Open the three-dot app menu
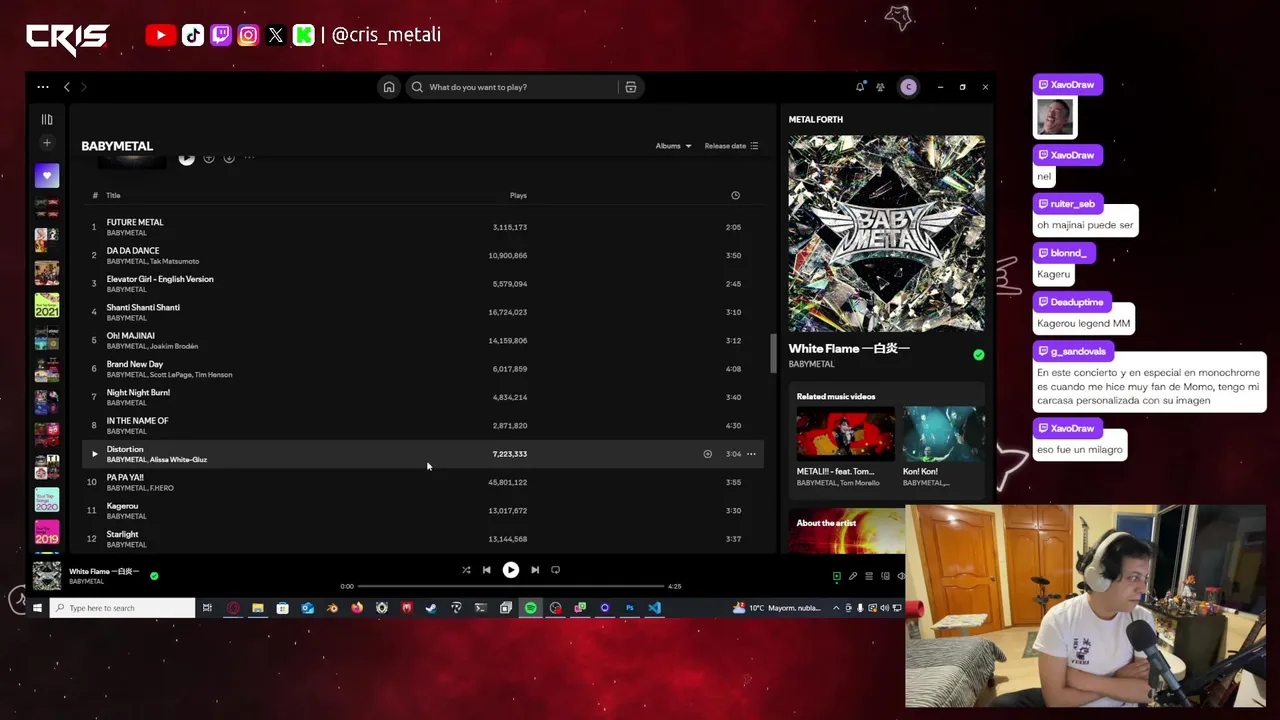Screen dimensions: 1280x720 pyautogui.click(x=43, y=87)
